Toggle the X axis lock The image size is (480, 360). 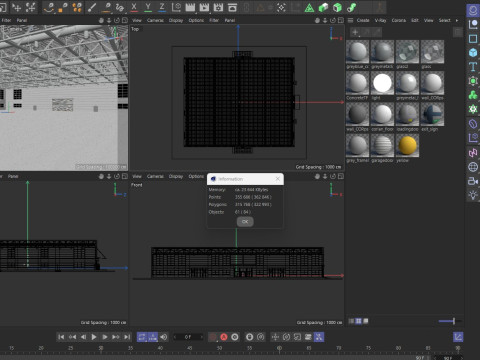tap(134, 7)
